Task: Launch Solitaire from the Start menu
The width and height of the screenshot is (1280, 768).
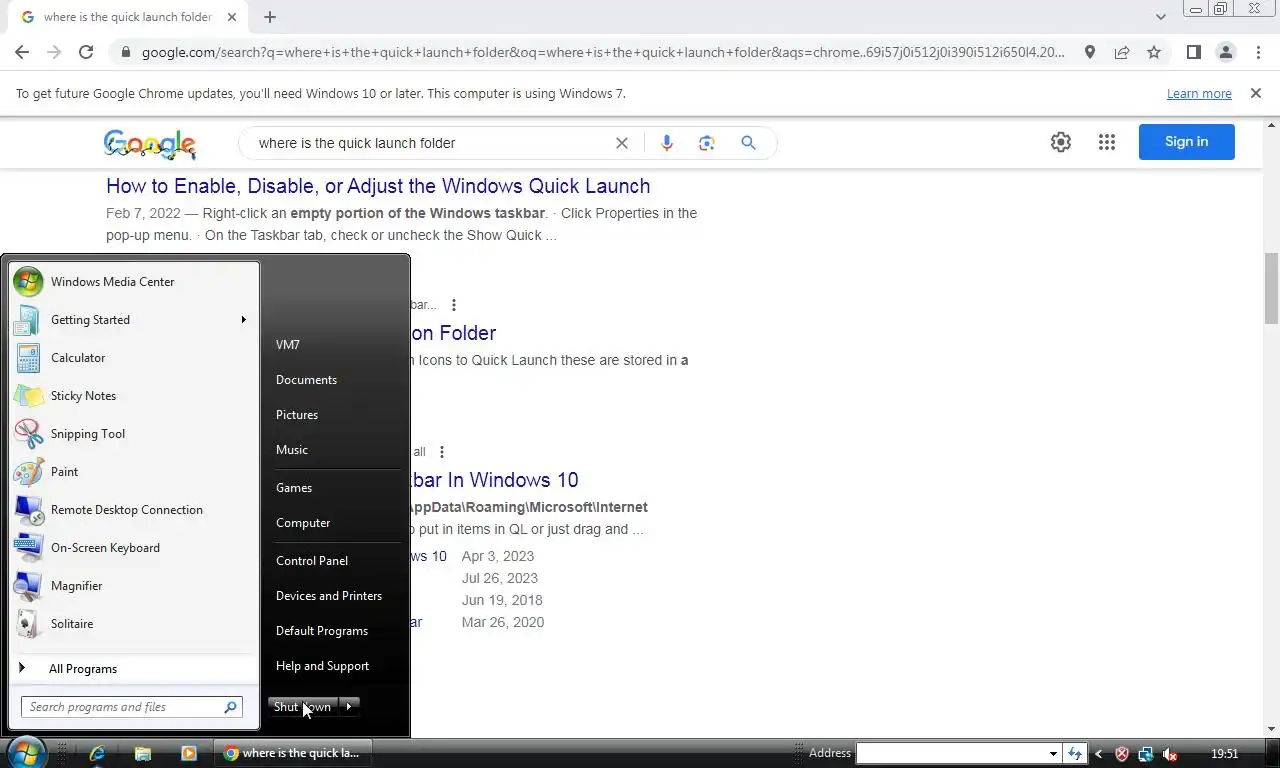Action: pos(132,624)
